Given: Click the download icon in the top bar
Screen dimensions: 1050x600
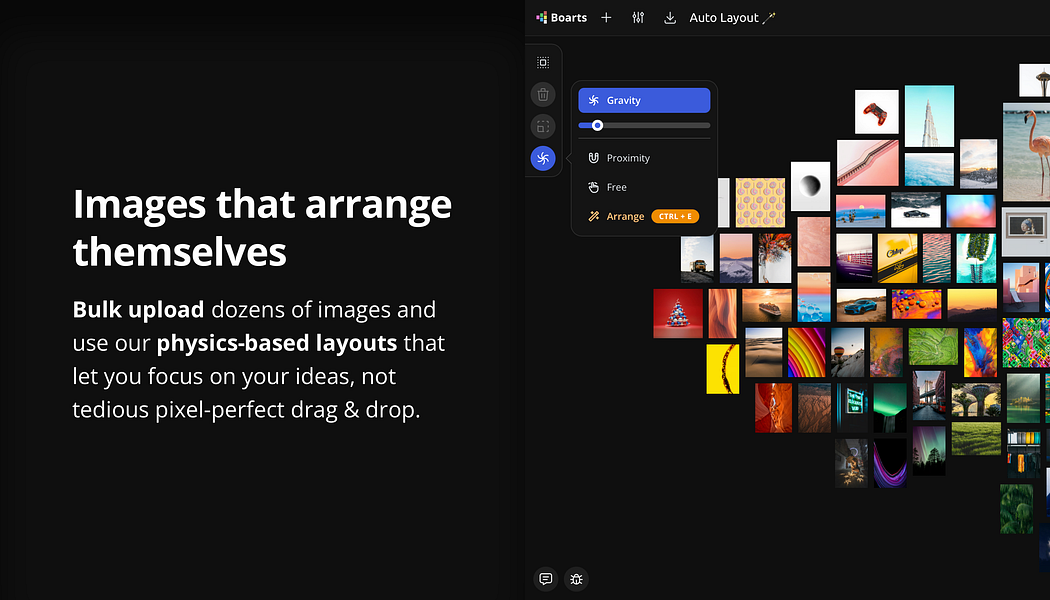Looking at the screenshot, I should pyautogui.click(x=670, y=18).
